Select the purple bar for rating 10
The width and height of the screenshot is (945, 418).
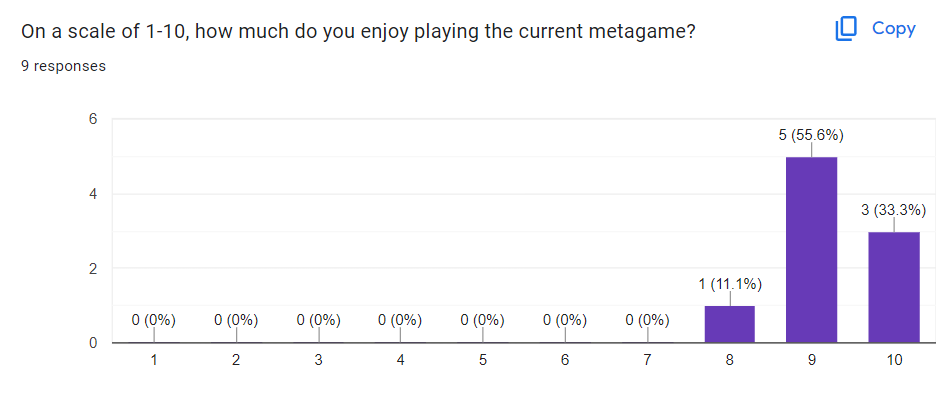(893, 287)
